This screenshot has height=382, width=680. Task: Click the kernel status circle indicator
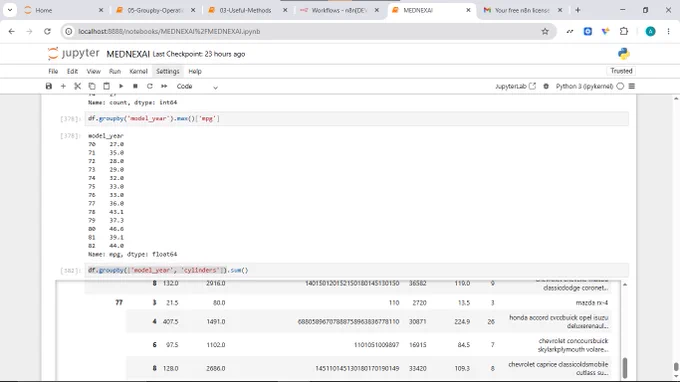620,86
